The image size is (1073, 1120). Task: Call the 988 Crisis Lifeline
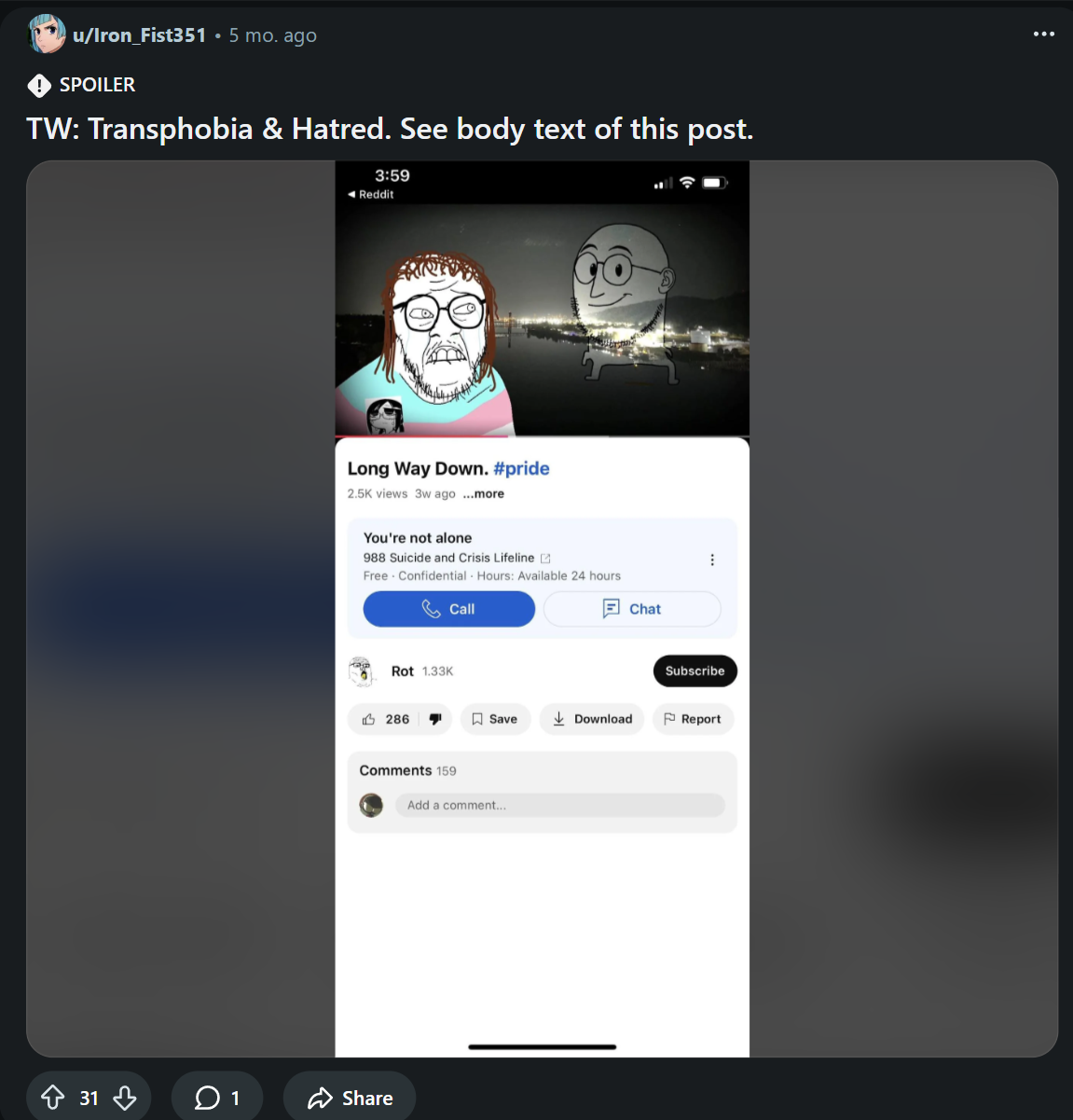pos(448,609)
